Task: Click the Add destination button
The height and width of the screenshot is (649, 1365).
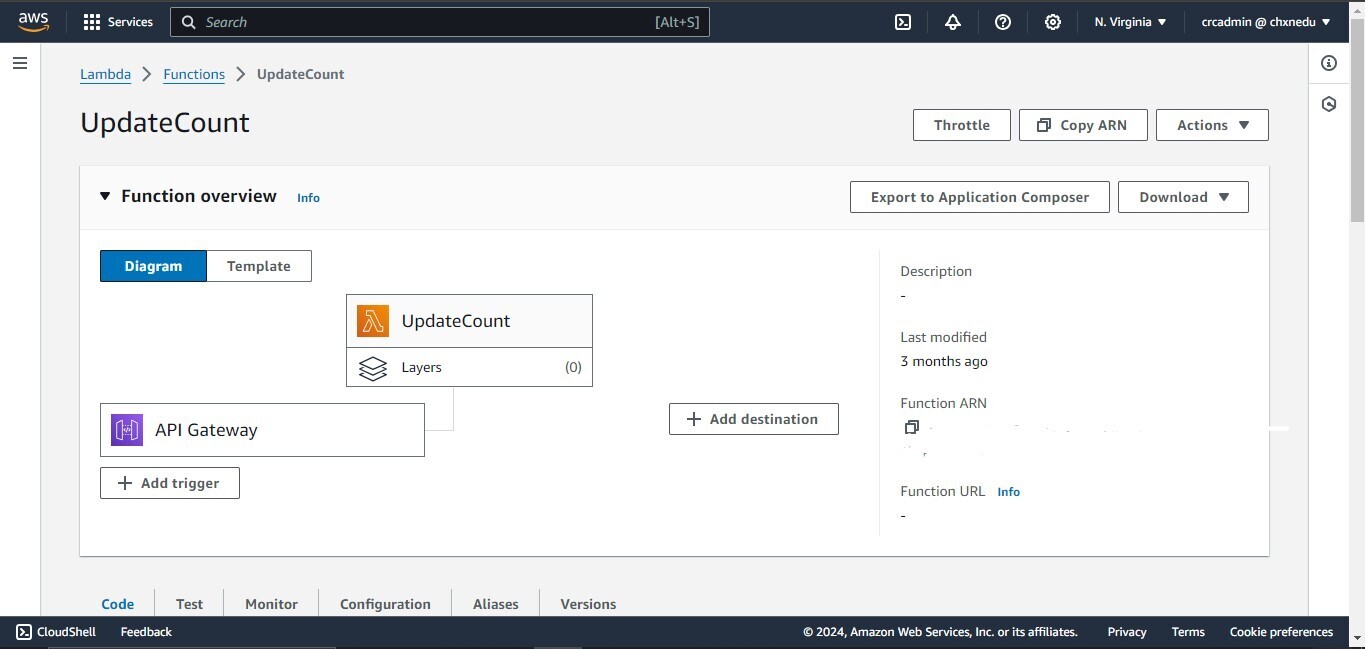Action: [x=754, y=419]
